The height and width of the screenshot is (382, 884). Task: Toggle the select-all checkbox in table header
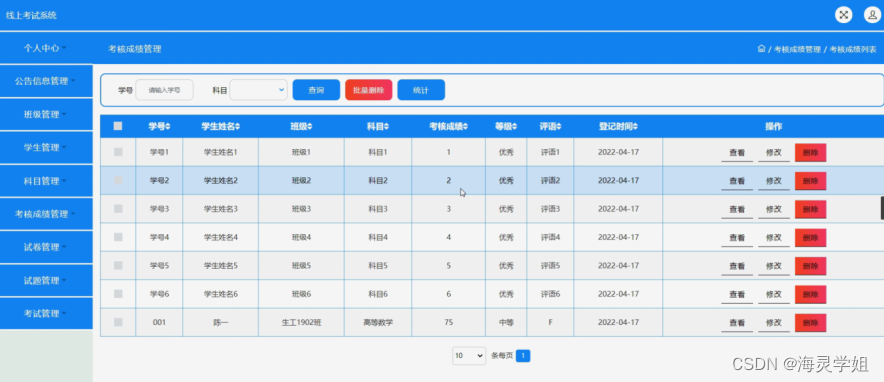[118, 126]
